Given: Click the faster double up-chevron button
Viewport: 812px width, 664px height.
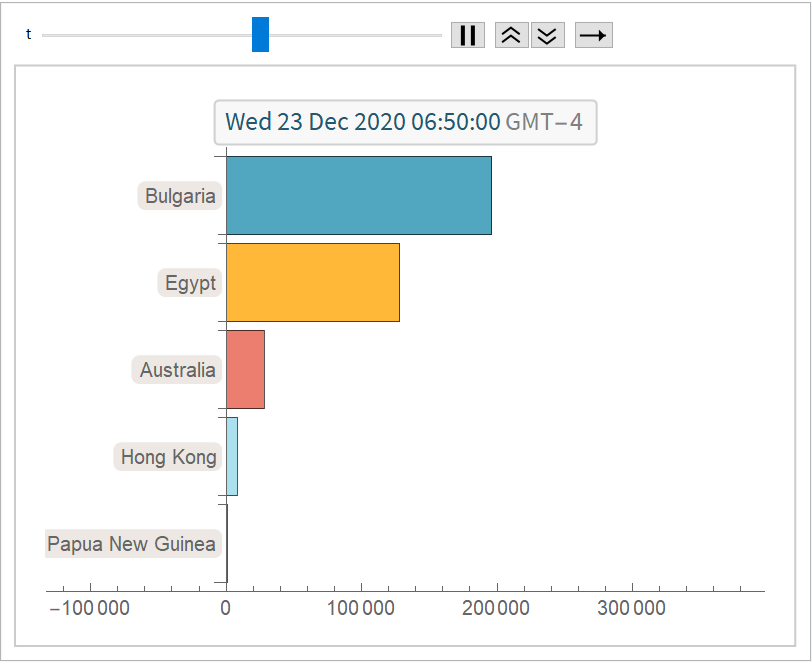Looking at the screenshot, I should (x=511, y=35).
